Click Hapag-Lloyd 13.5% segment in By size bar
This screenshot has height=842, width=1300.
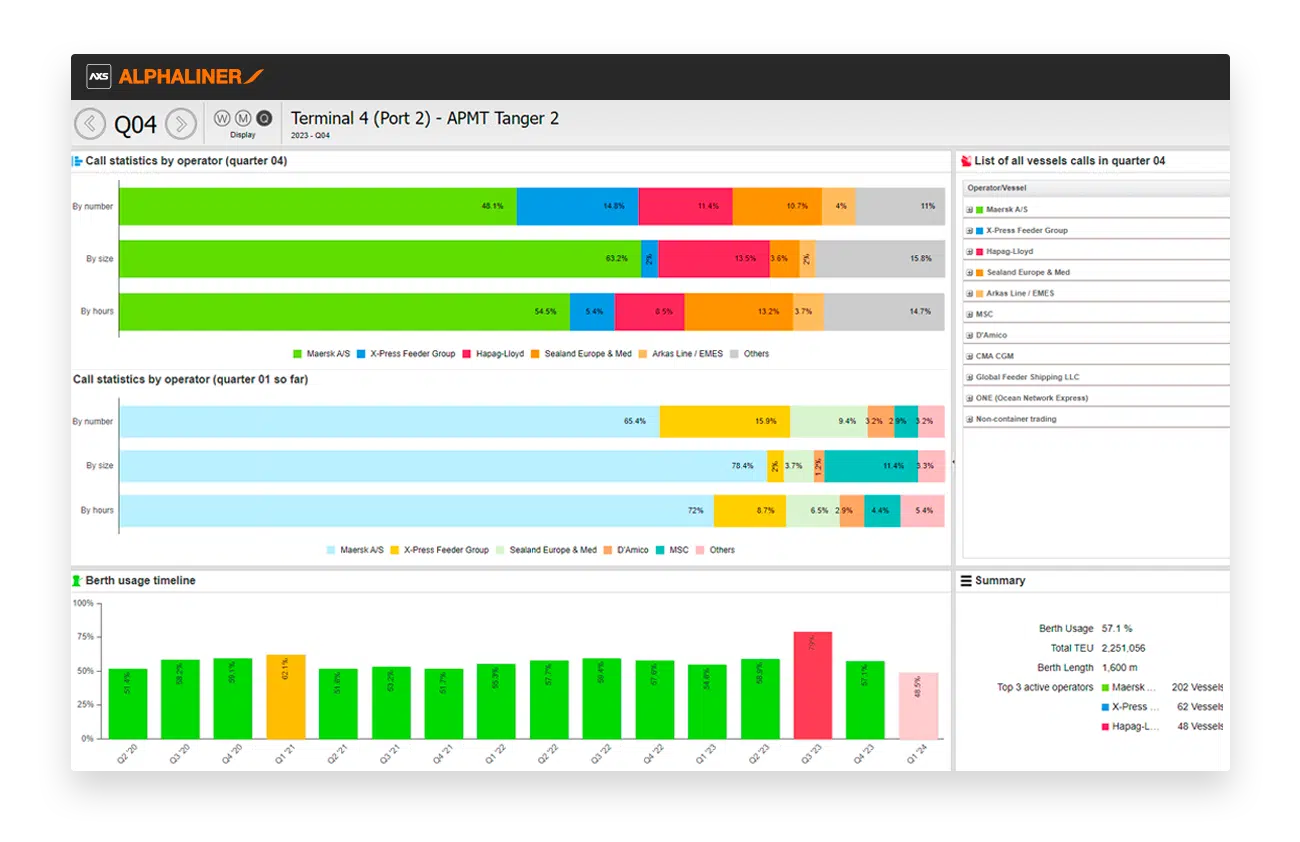714,258
